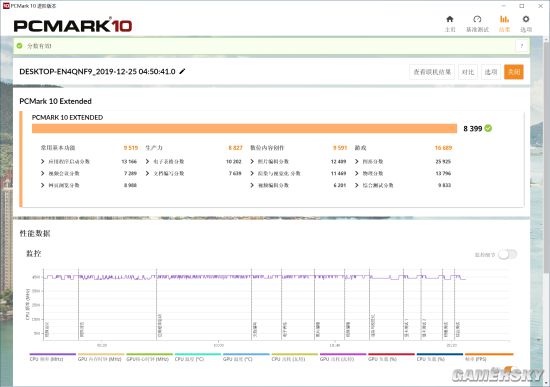Screen dimensions: 550x387
Task: Click the pencil edit icon beside result name
Action: pyautogui.click(x=182, y=72)
